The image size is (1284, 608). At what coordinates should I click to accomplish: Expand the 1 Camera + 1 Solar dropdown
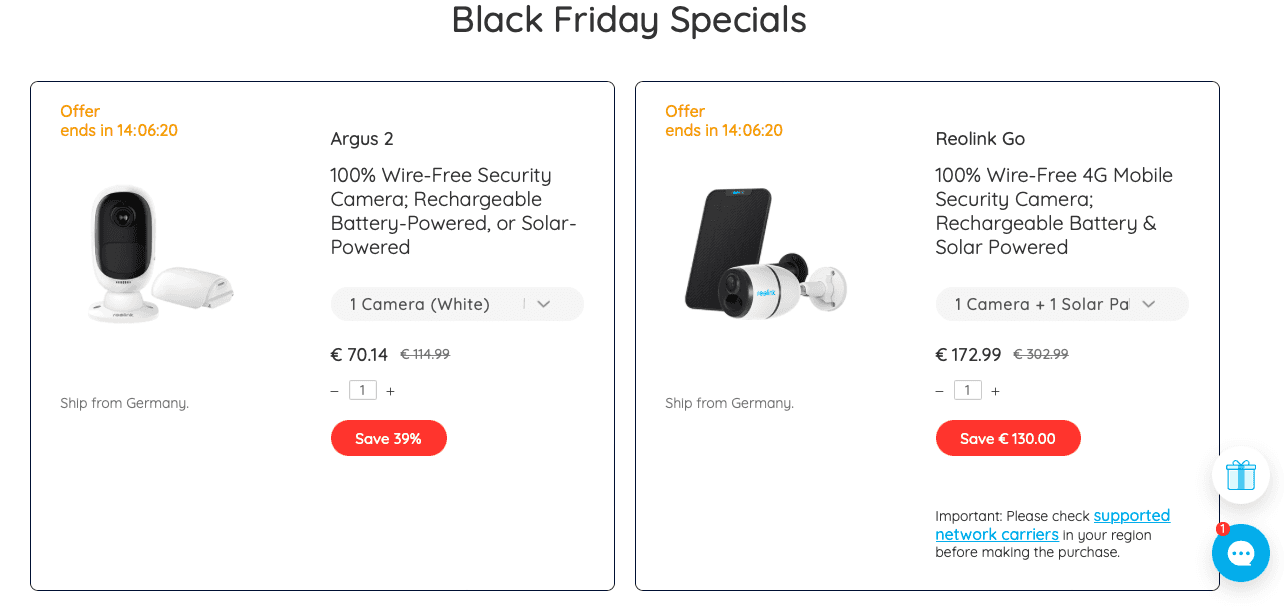click(x=1061, y=304)
